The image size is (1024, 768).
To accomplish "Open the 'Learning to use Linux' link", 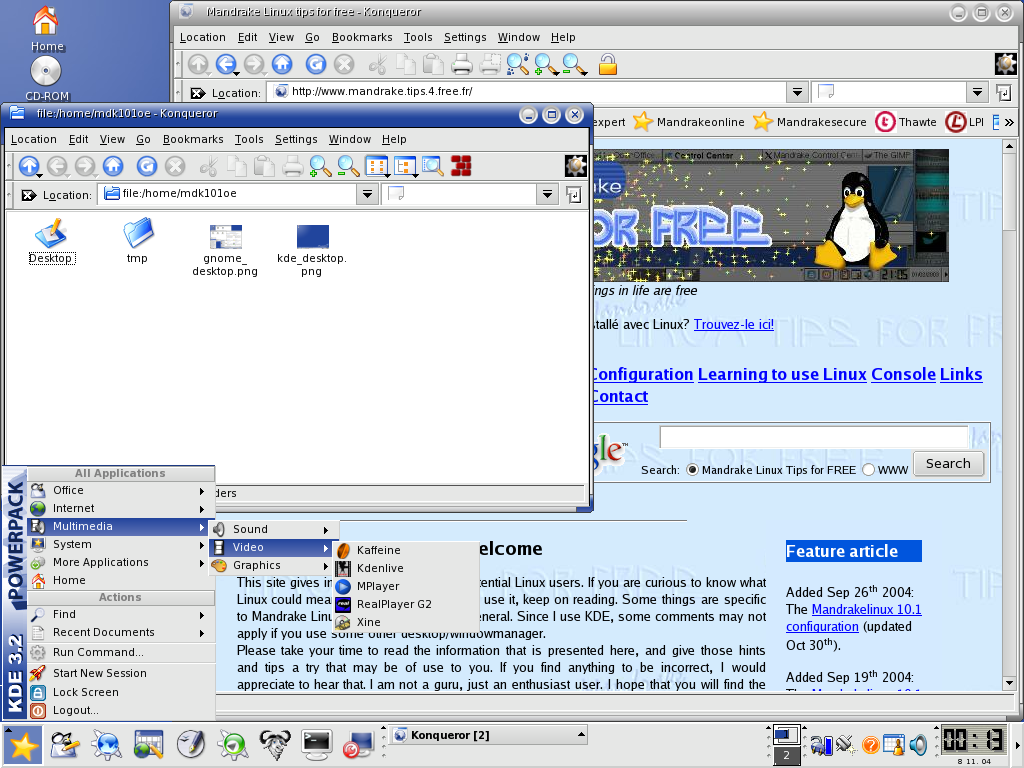I will (782, 374).
